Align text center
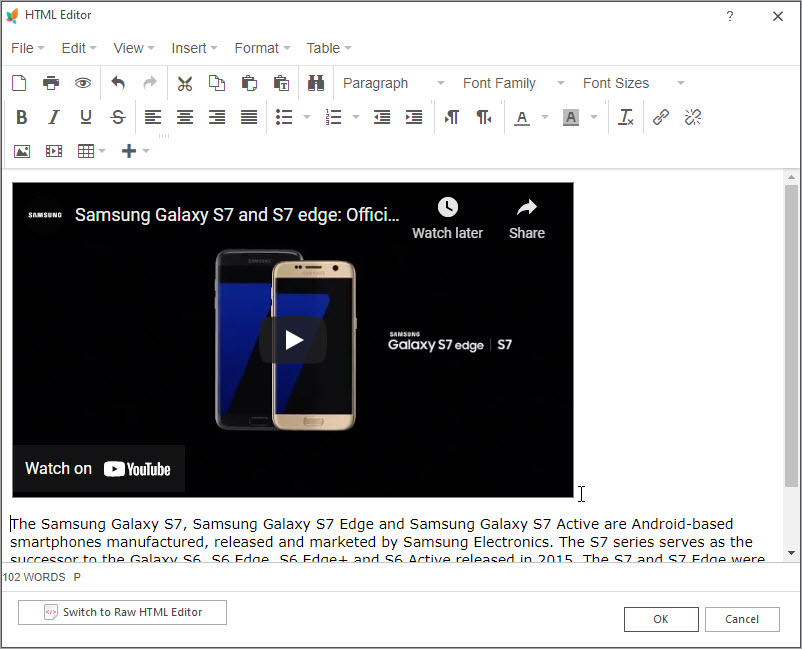802x649 pixels. [x=185, y=117]
